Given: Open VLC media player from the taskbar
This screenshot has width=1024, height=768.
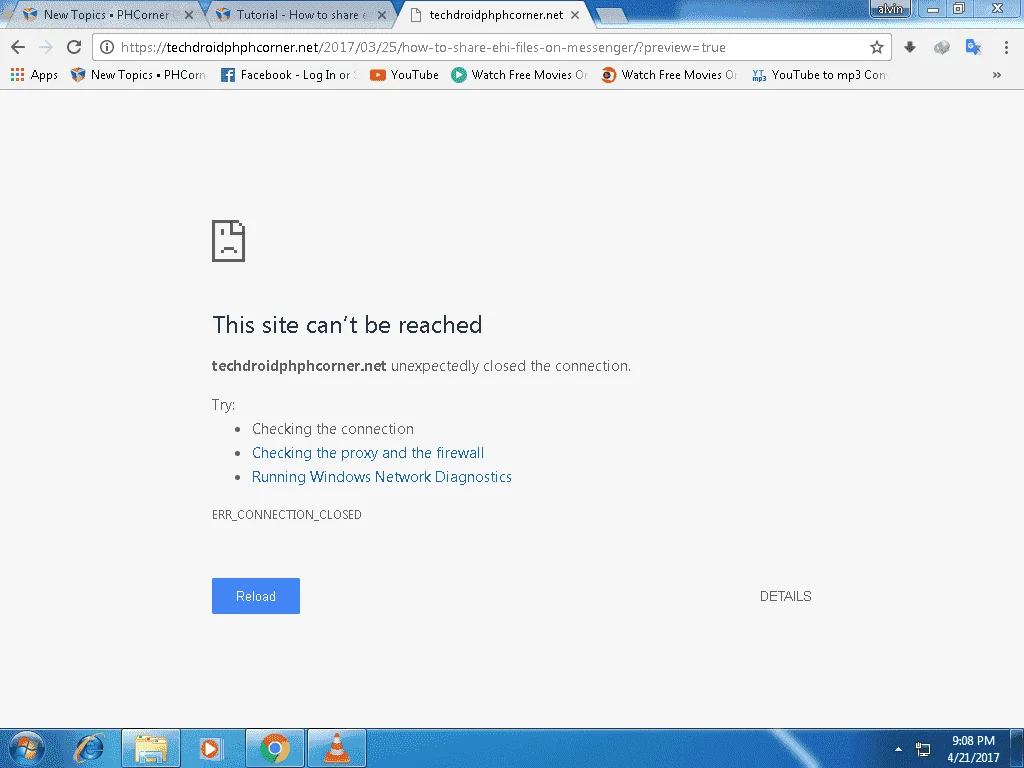Looking at the screenshot, I should (336, 748).
